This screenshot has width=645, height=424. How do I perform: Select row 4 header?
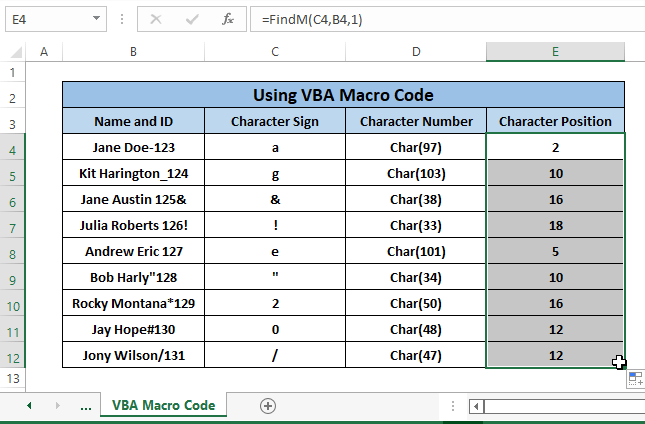[12, 147]
